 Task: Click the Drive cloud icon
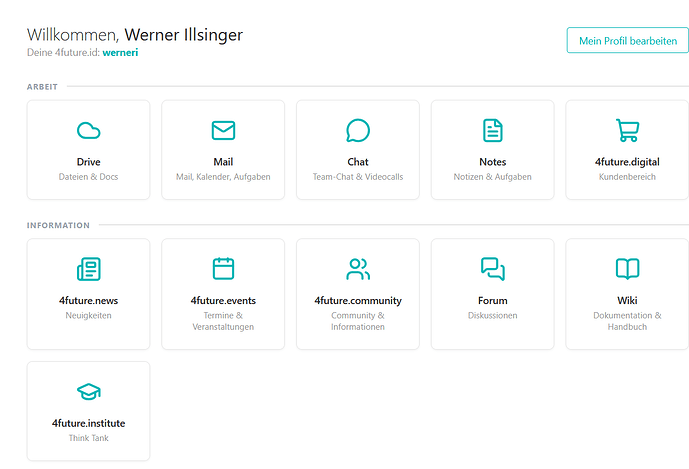88,131
